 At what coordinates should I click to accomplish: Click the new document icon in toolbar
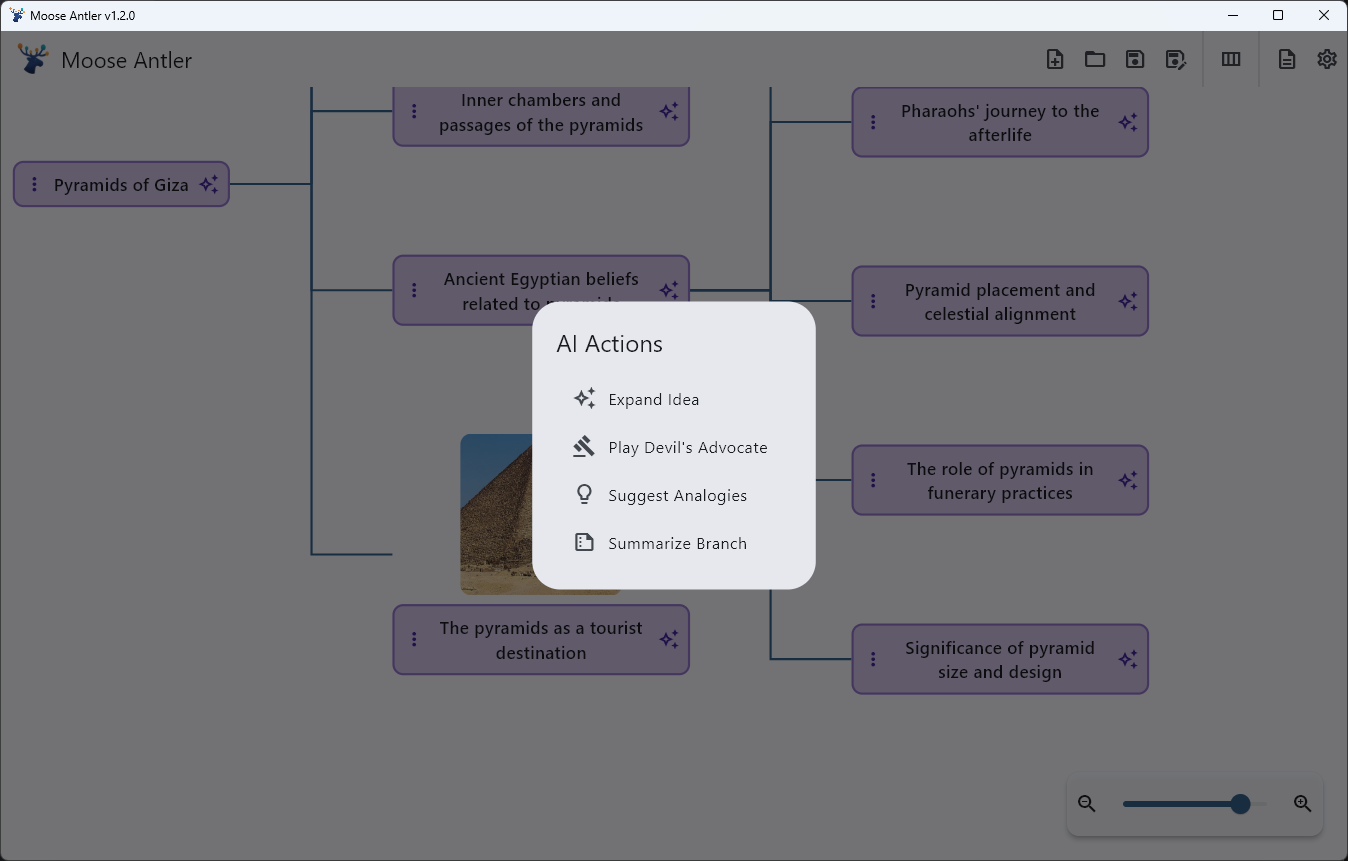pos(1055,60)
